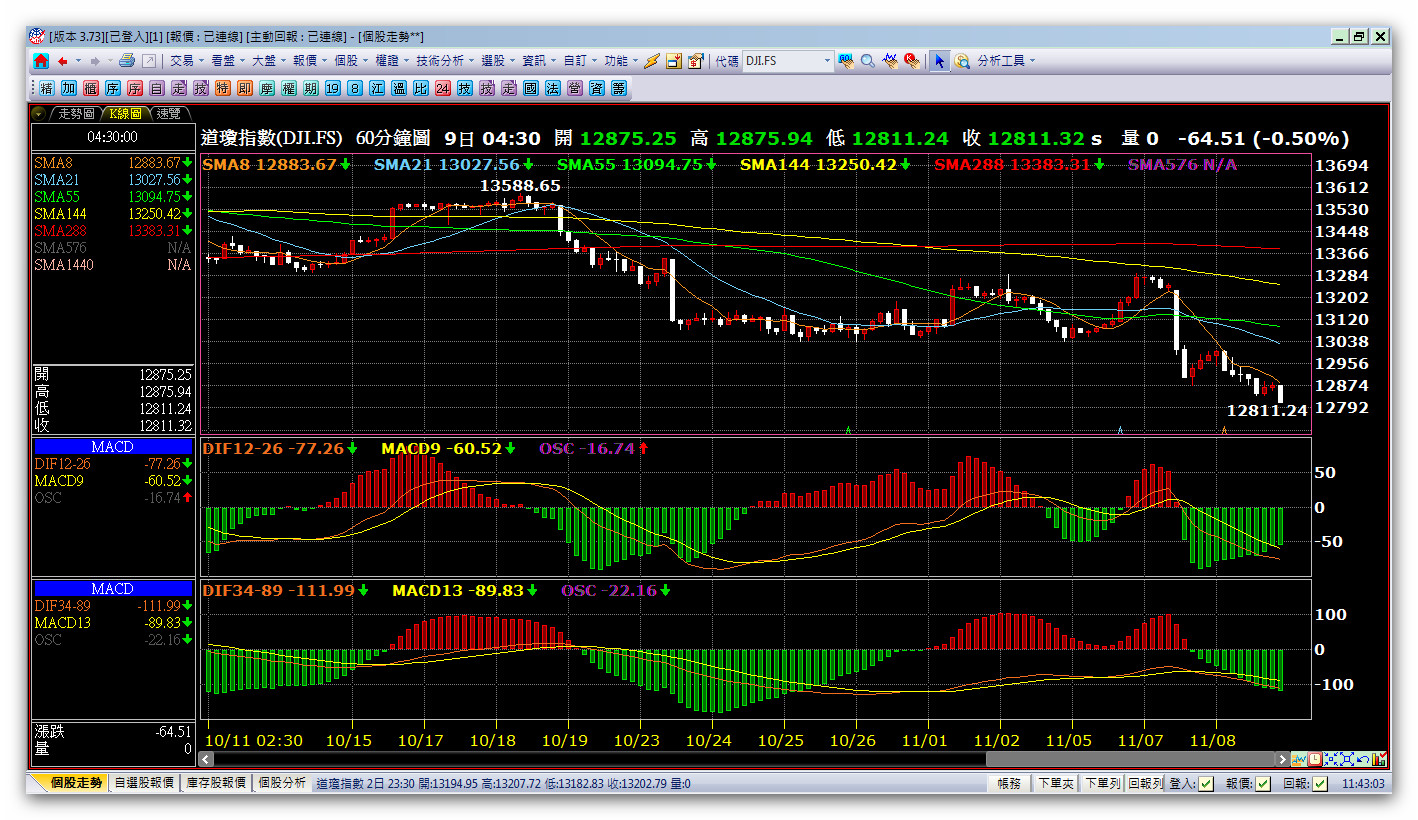
Task: Toggle the 登入 checkbox
Action: (x=1206, y=783)
